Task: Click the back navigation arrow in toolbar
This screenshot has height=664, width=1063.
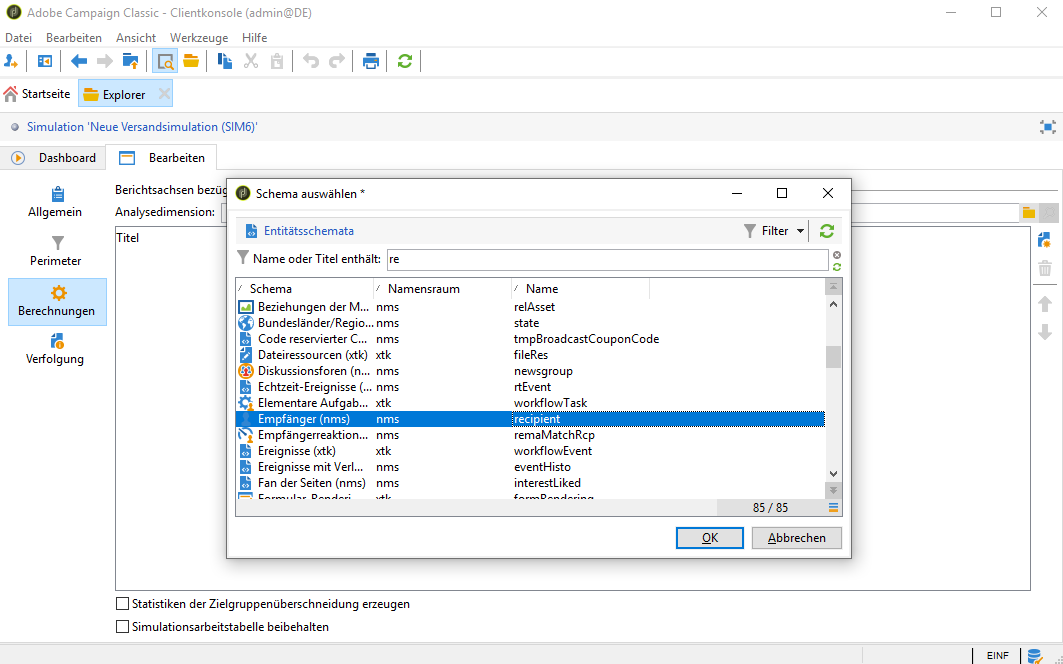Action: (x=79, y=62)
